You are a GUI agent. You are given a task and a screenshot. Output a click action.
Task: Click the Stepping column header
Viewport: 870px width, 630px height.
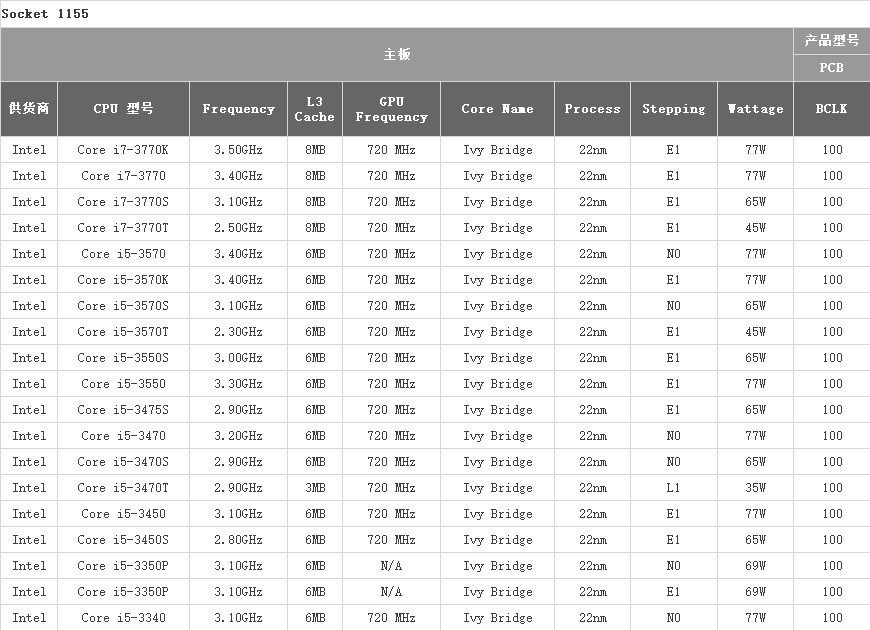pos(674,109)
